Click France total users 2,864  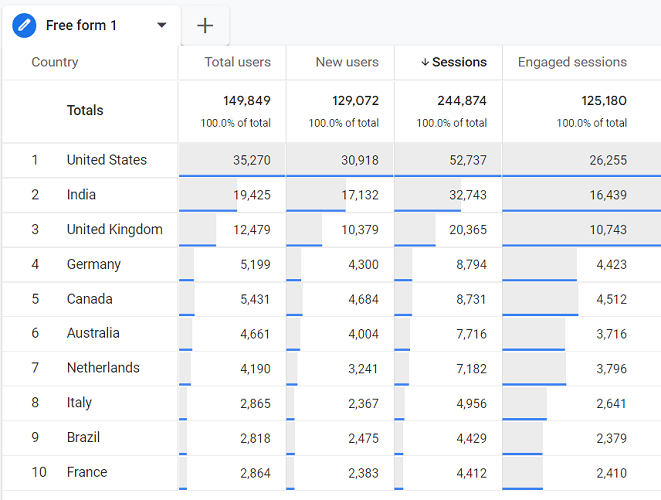point(255,473)
